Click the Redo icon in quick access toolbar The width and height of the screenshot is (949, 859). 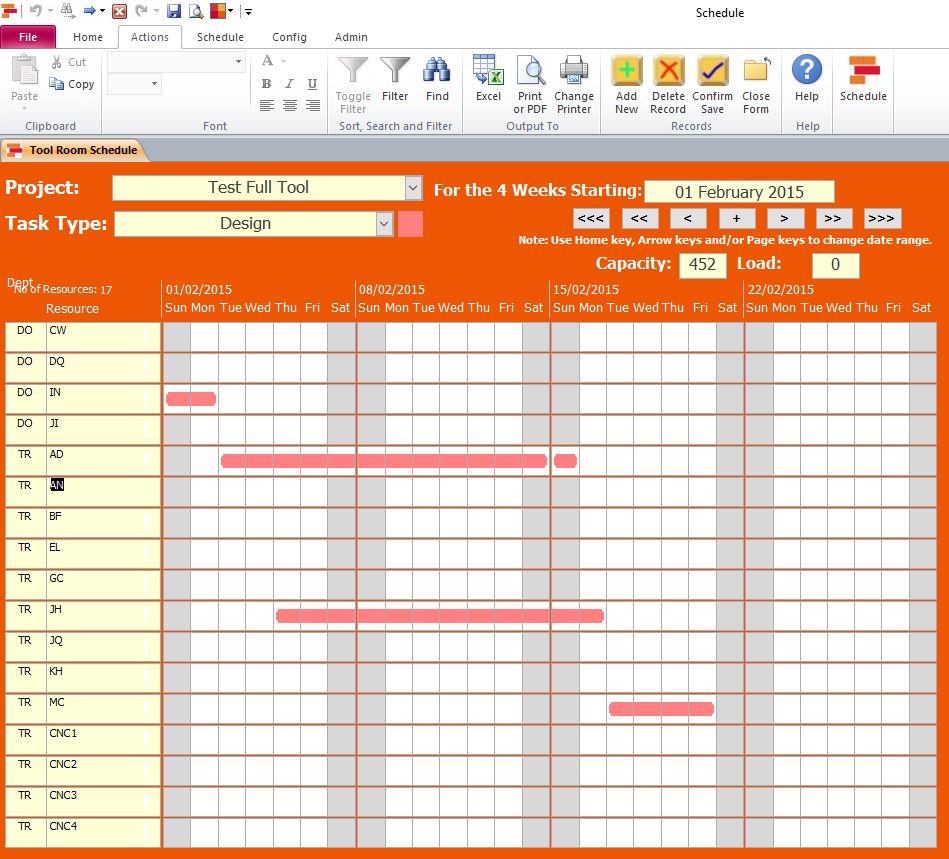click(141, 11)
